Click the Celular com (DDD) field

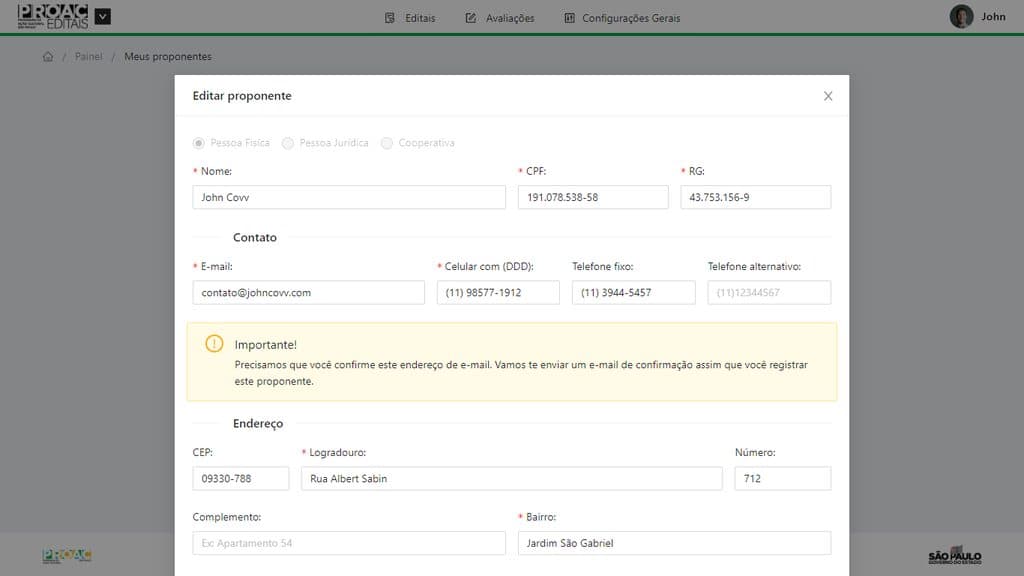click(x=498, y=293)
